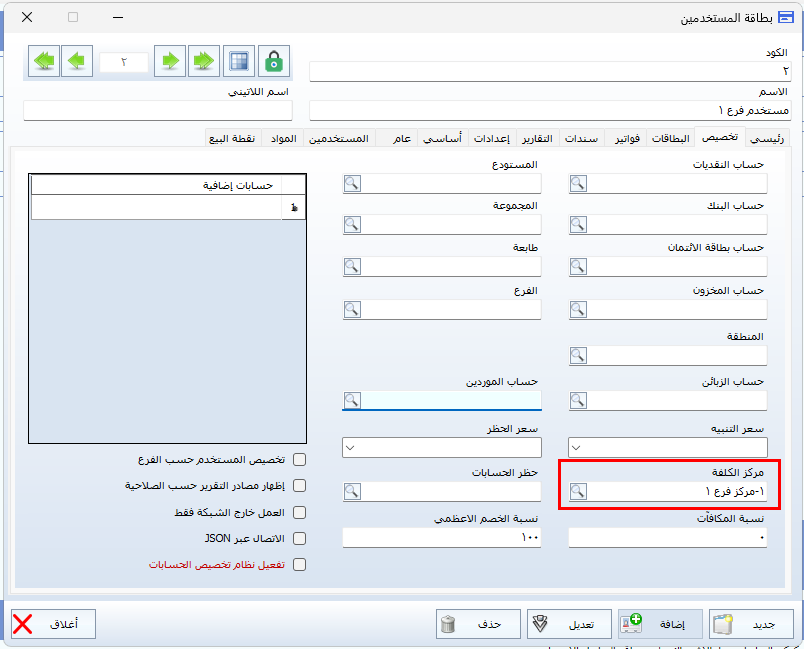The width and height of the screenshot is (804, 649).
Task: Enable تخصيص المستخدم حسب الفرع checkbox
Action: tap(299, 460)
